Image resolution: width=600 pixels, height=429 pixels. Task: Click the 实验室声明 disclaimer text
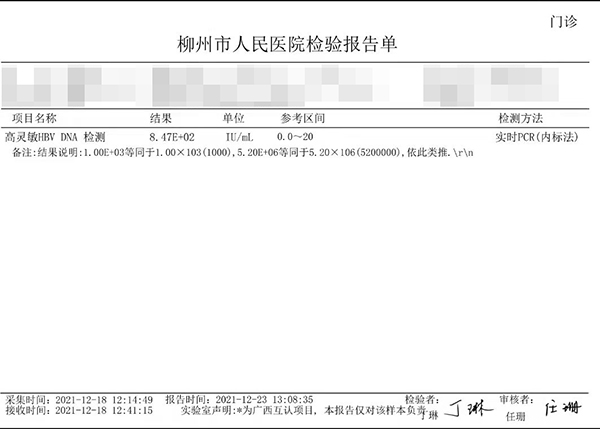point(300,410)
